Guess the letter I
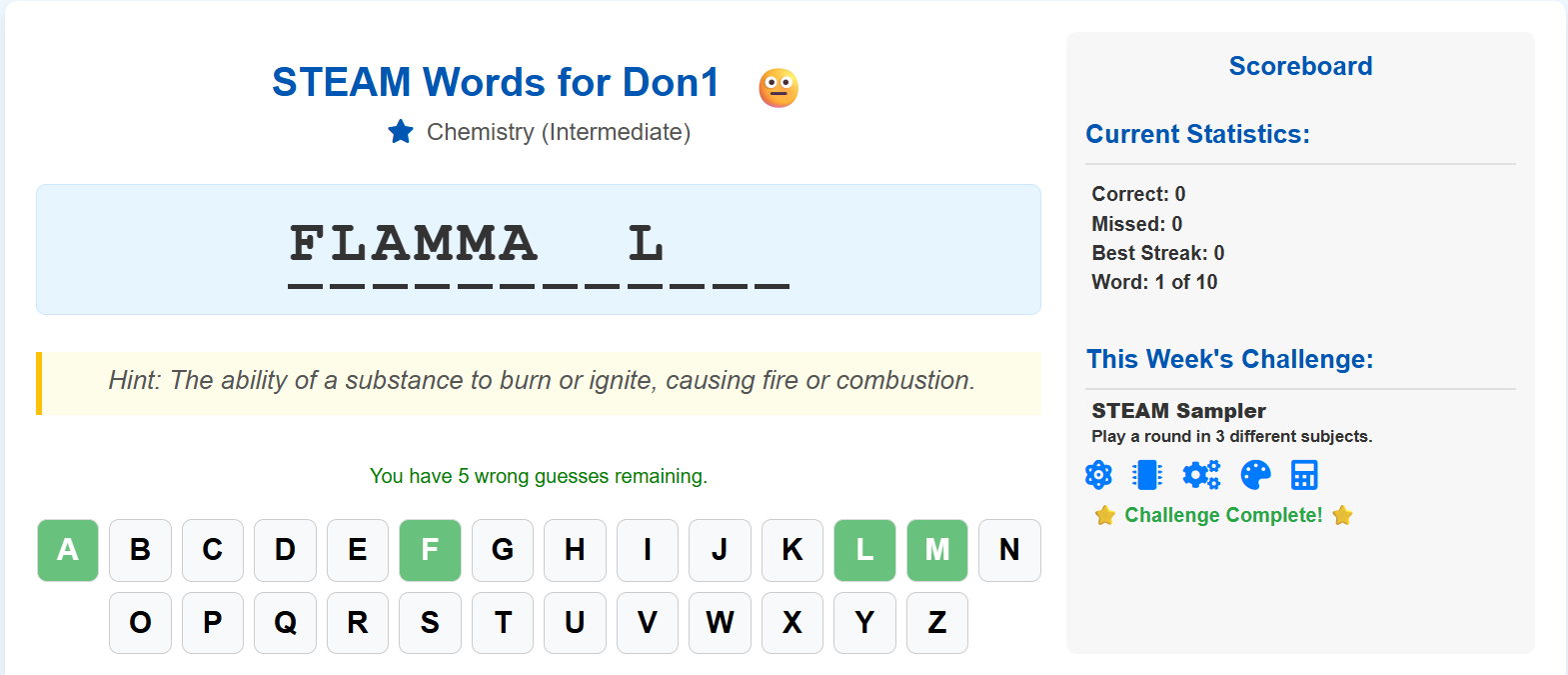The image size is (1568, 675). pos(648,550)
